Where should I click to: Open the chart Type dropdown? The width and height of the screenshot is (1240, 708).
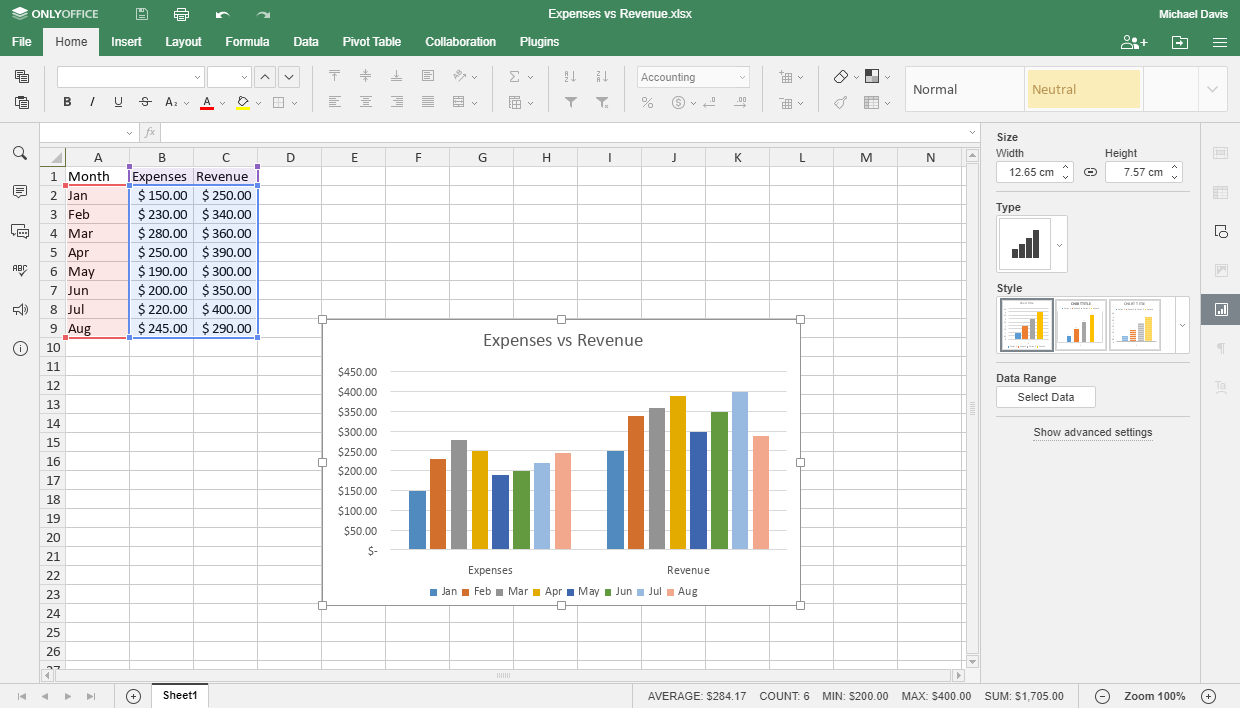pos(1060,244)
